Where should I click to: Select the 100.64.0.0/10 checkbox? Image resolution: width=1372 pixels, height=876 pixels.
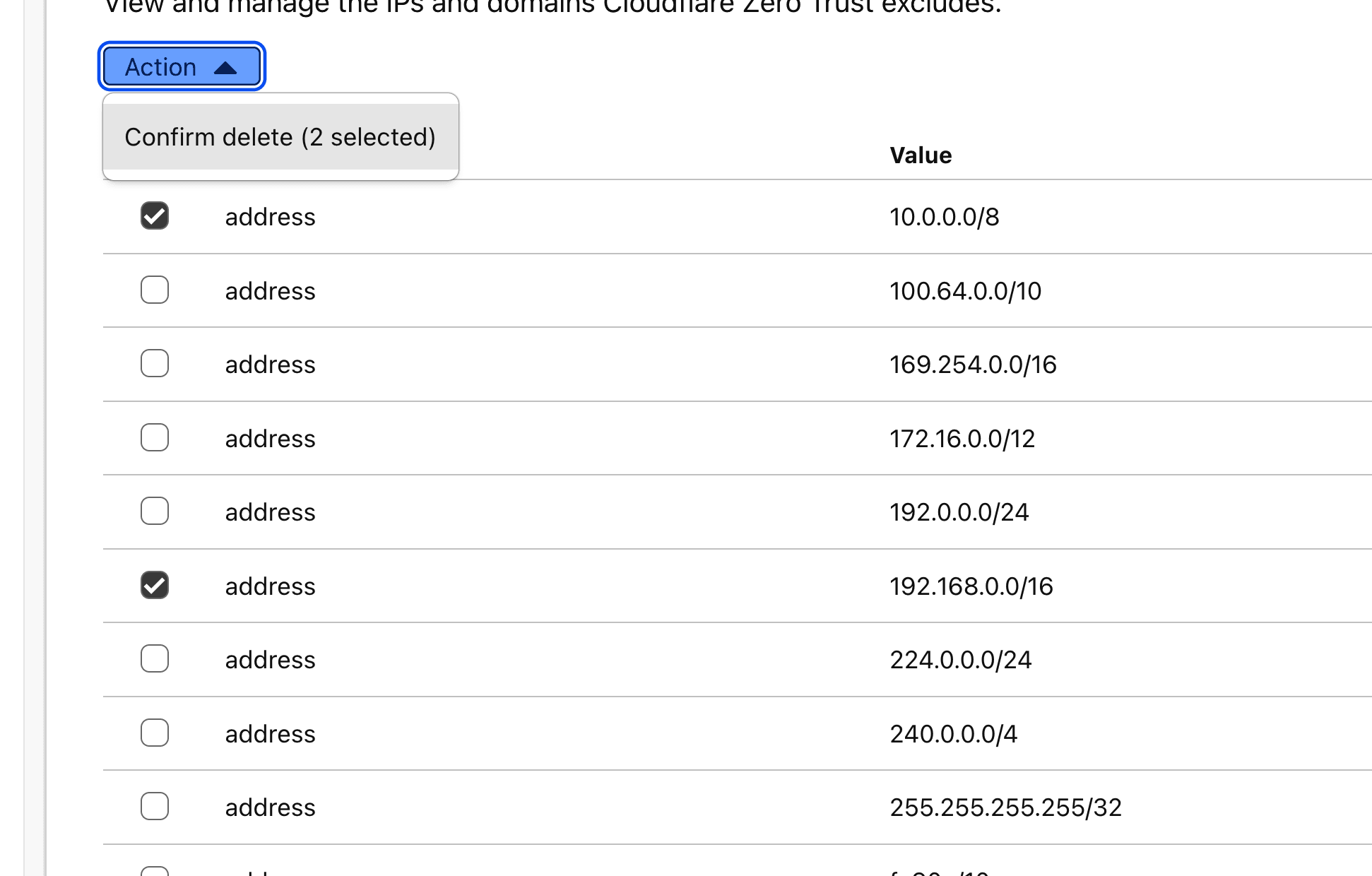click(x=155, y=290)
